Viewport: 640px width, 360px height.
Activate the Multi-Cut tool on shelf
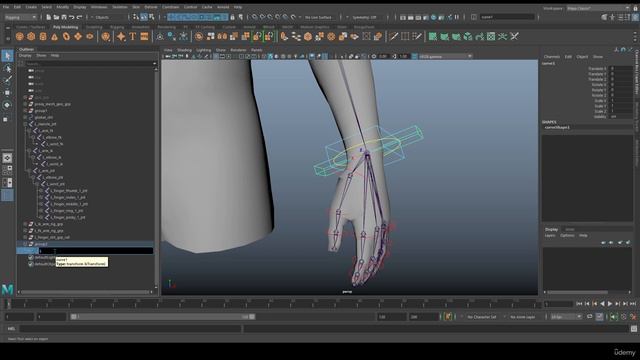(x=393, y=37)
